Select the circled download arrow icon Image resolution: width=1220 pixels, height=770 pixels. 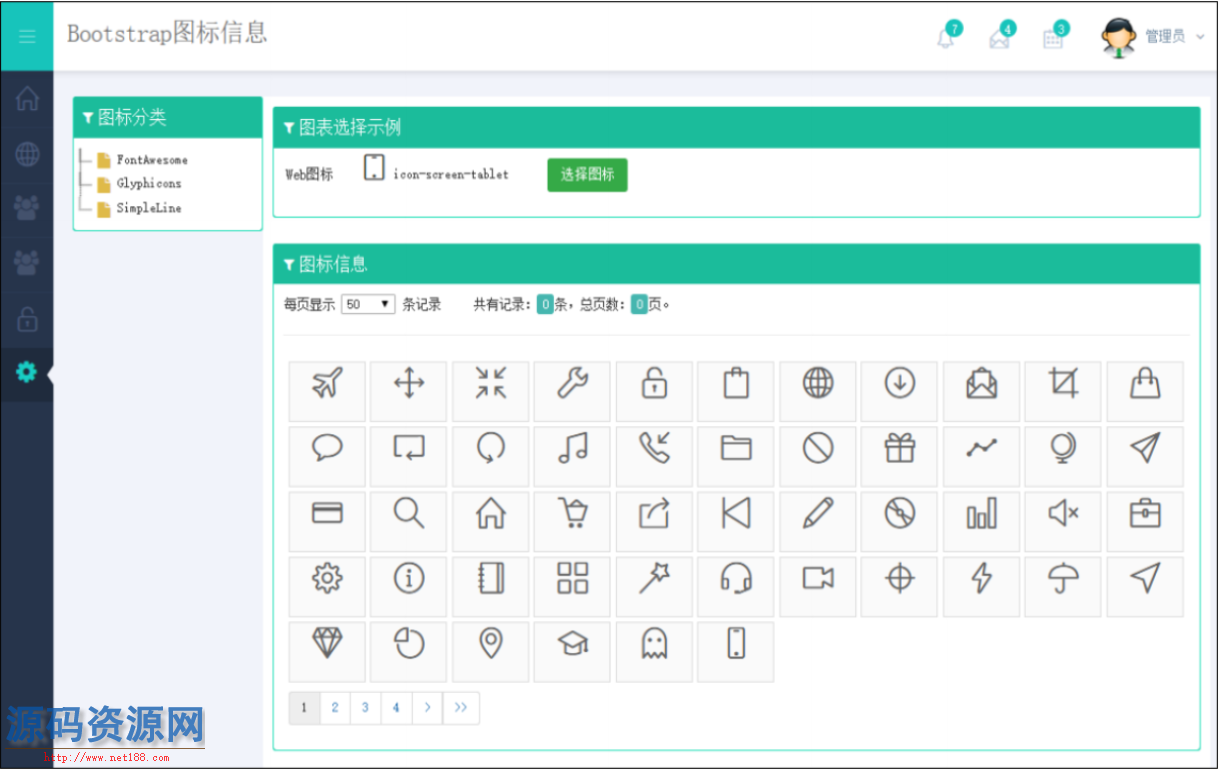click(900, 391)
